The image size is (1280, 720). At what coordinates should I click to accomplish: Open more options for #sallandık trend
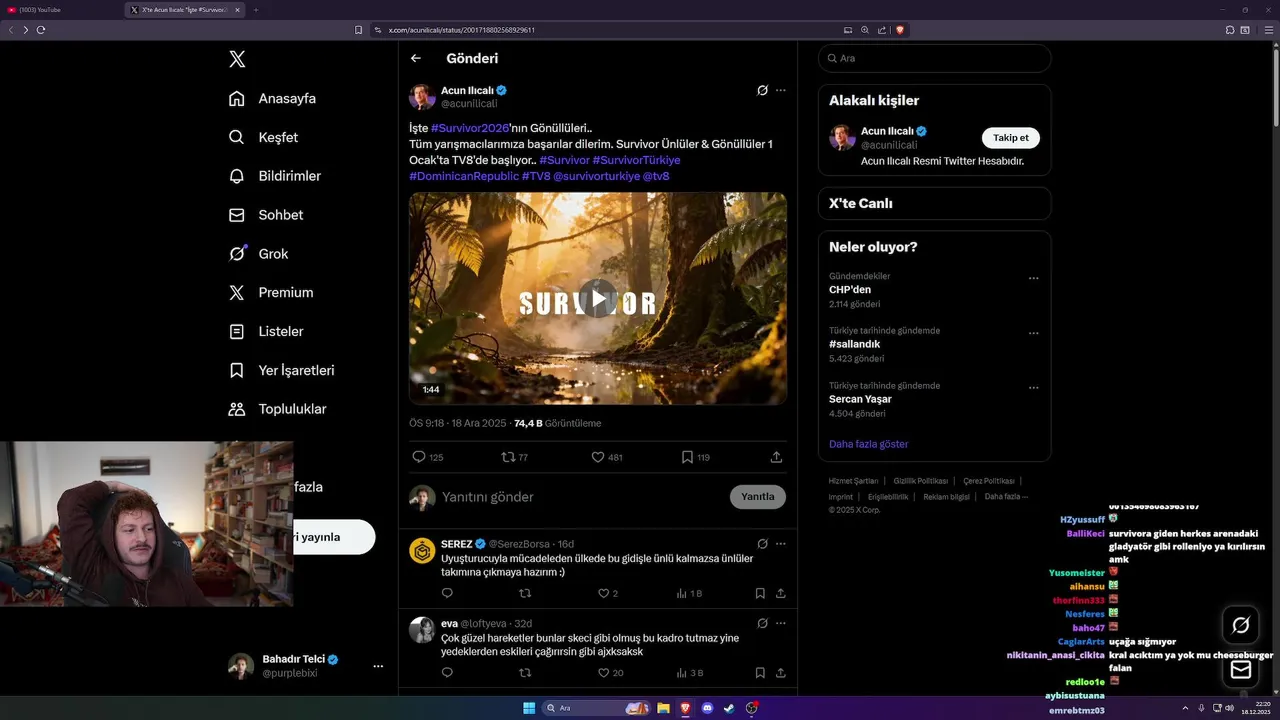coord(1033,333)
